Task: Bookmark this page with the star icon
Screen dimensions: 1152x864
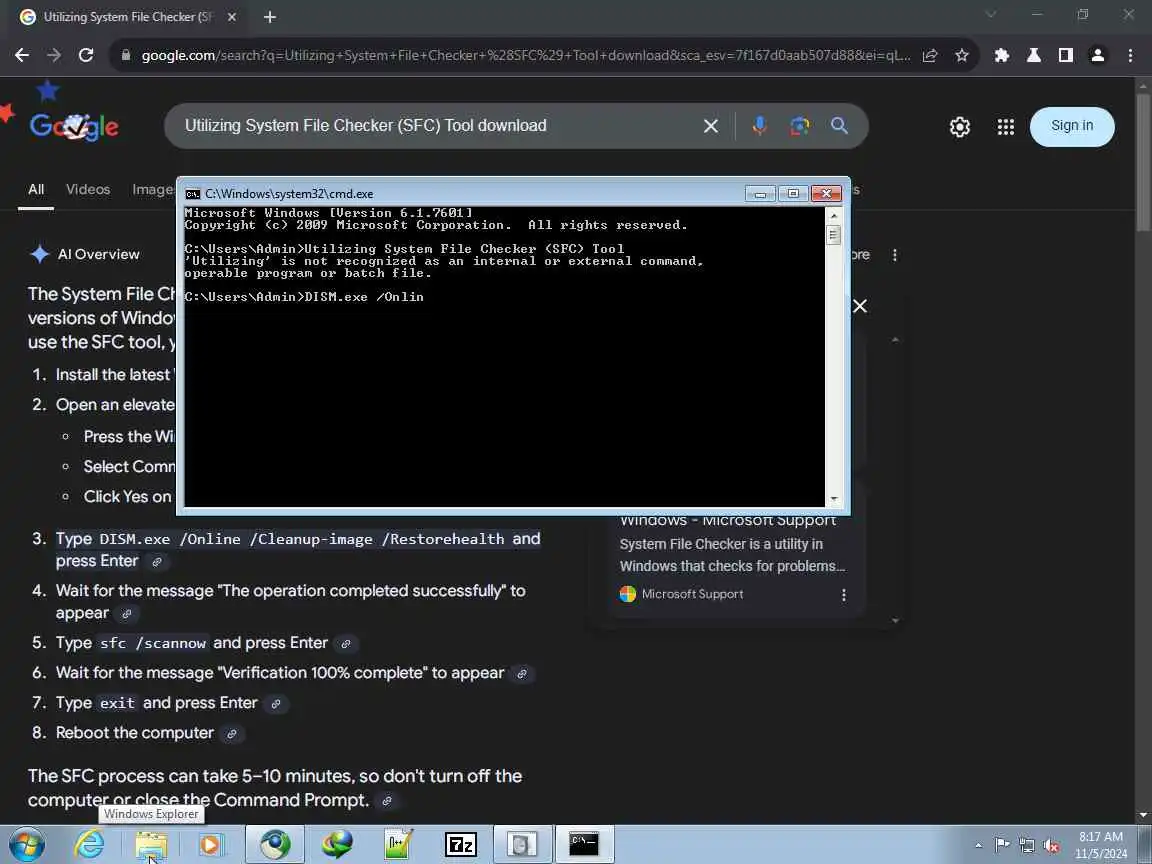Action: pos(961,55)
